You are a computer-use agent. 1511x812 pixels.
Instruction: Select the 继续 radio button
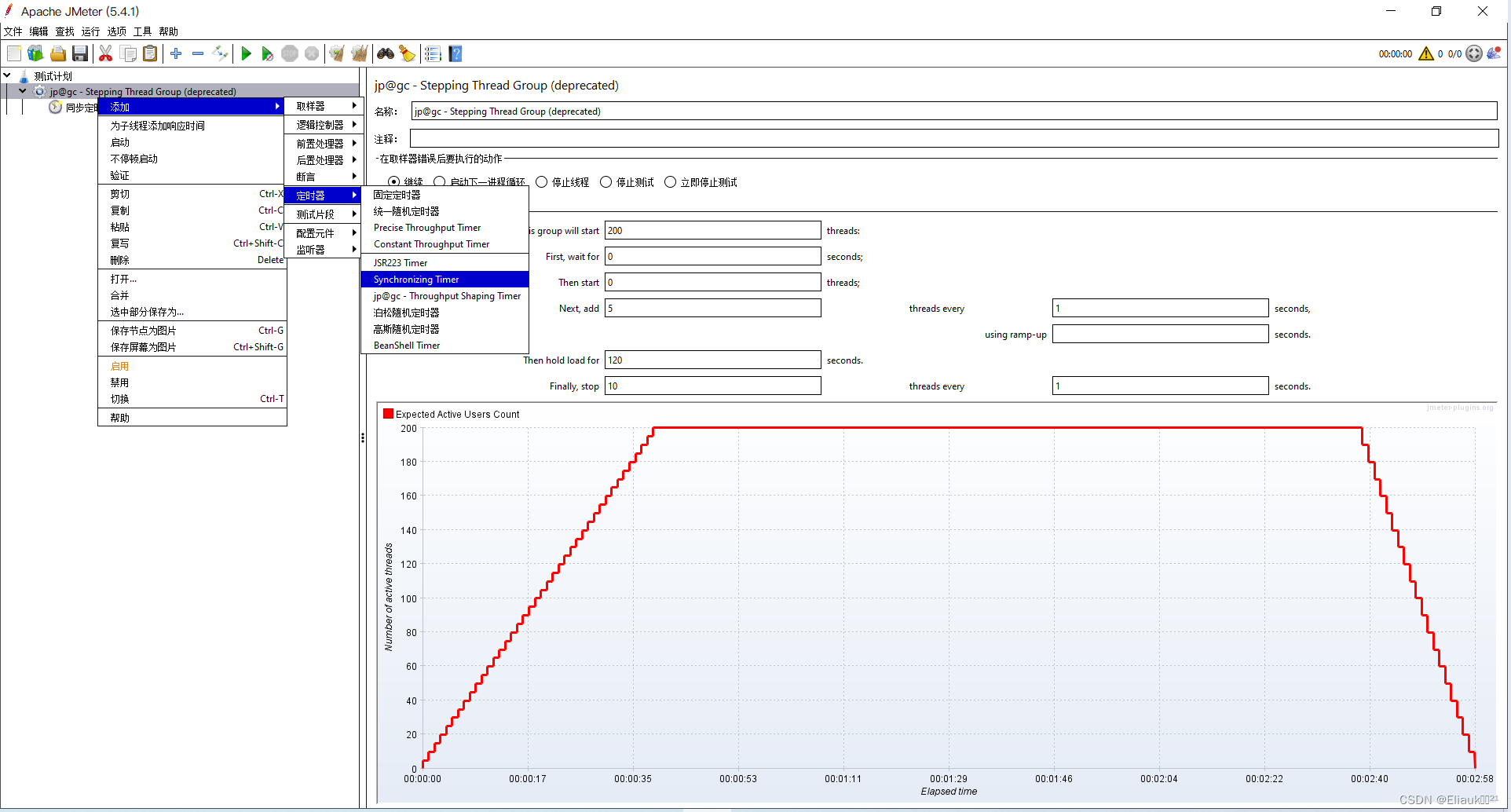pos(394,182)
